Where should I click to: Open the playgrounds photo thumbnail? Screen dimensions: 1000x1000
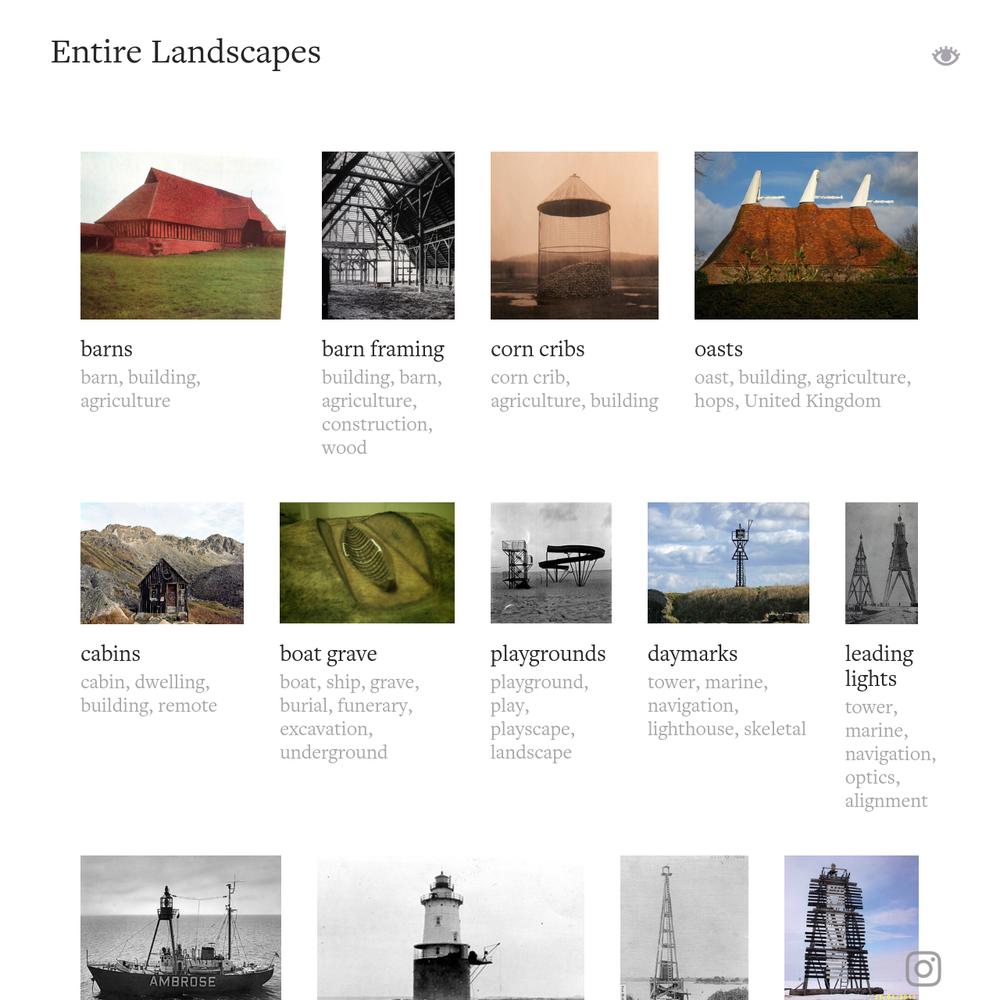pos(550,562)
